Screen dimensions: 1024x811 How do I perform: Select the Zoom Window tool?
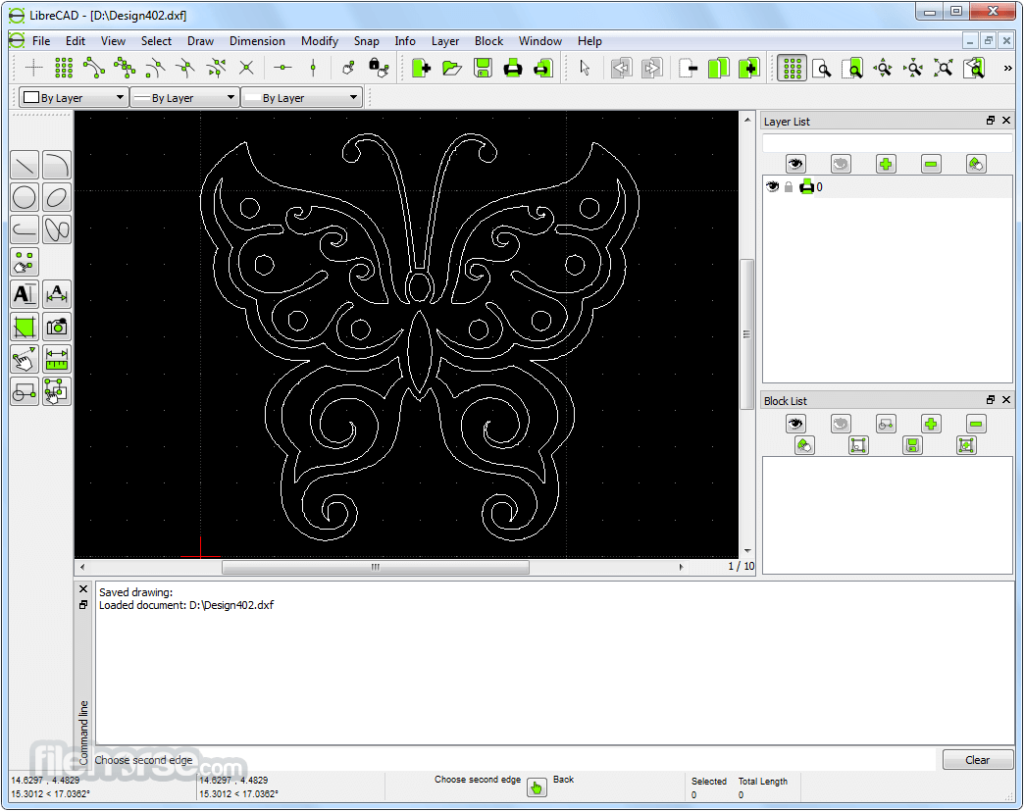(852, 68)
